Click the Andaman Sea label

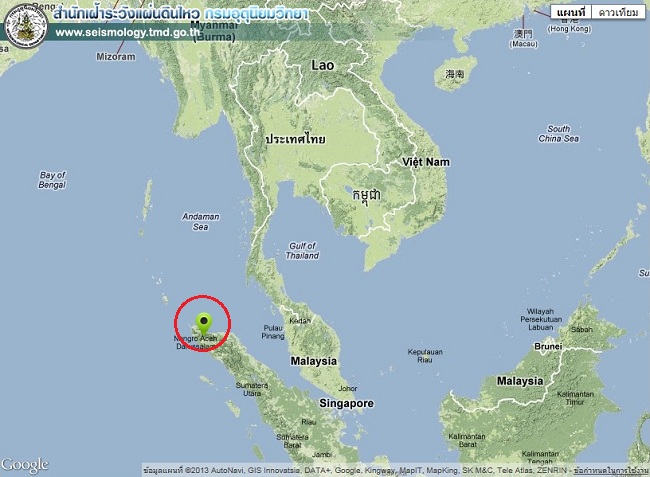201,222
